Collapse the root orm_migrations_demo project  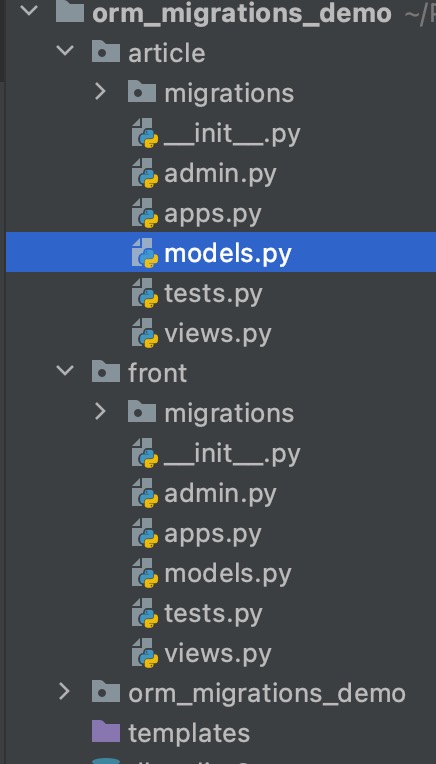[x=28, y=10]
